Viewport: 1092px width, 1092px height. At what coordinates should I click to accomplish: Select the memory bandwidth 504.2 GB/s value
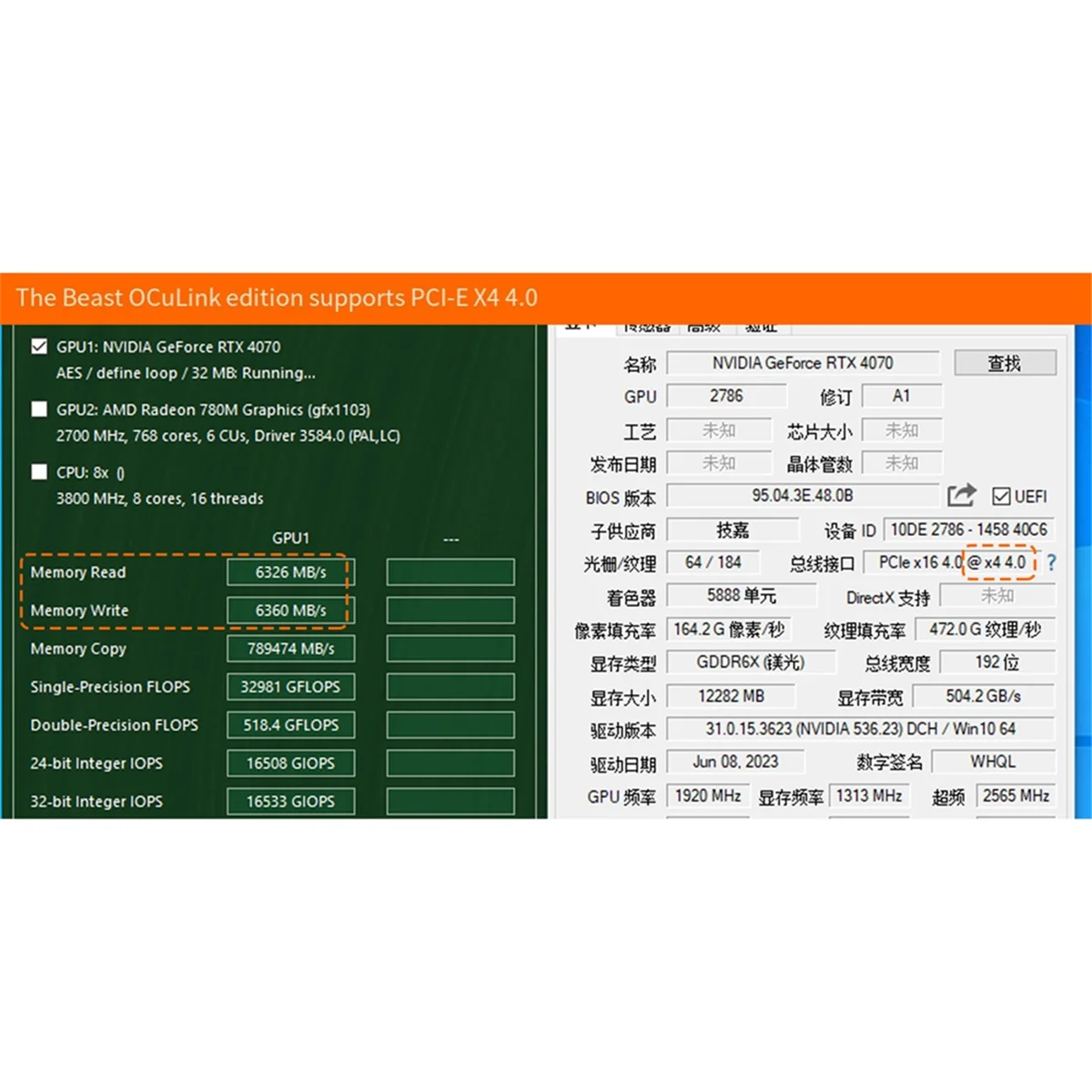[x=984, y=696]
